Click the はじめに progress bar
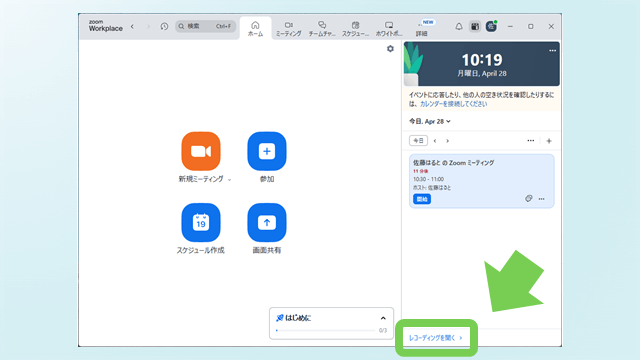 click(x=326, y=330)
